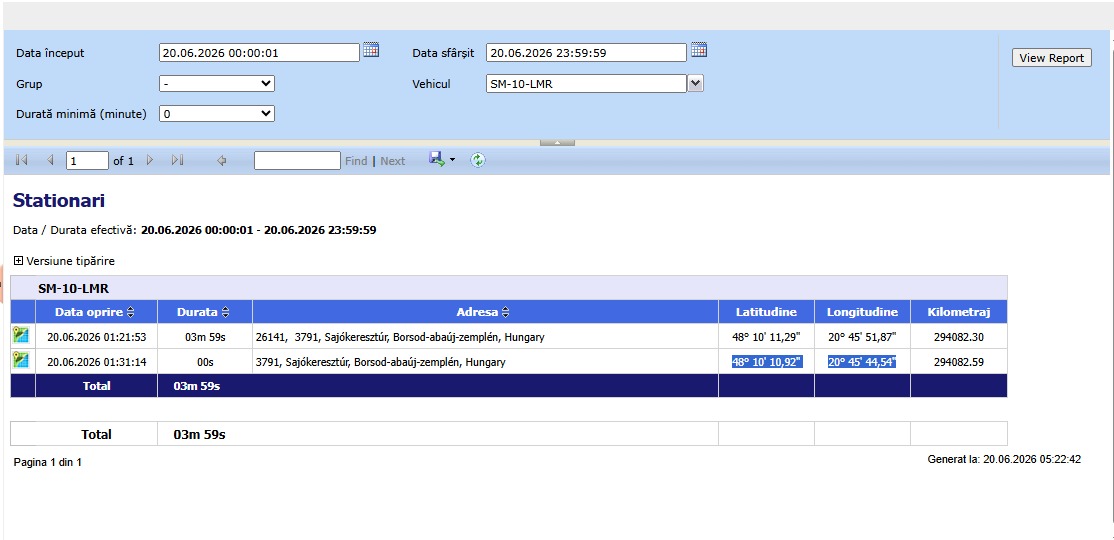Expand Versiune tipărire section

click(18, 261)
